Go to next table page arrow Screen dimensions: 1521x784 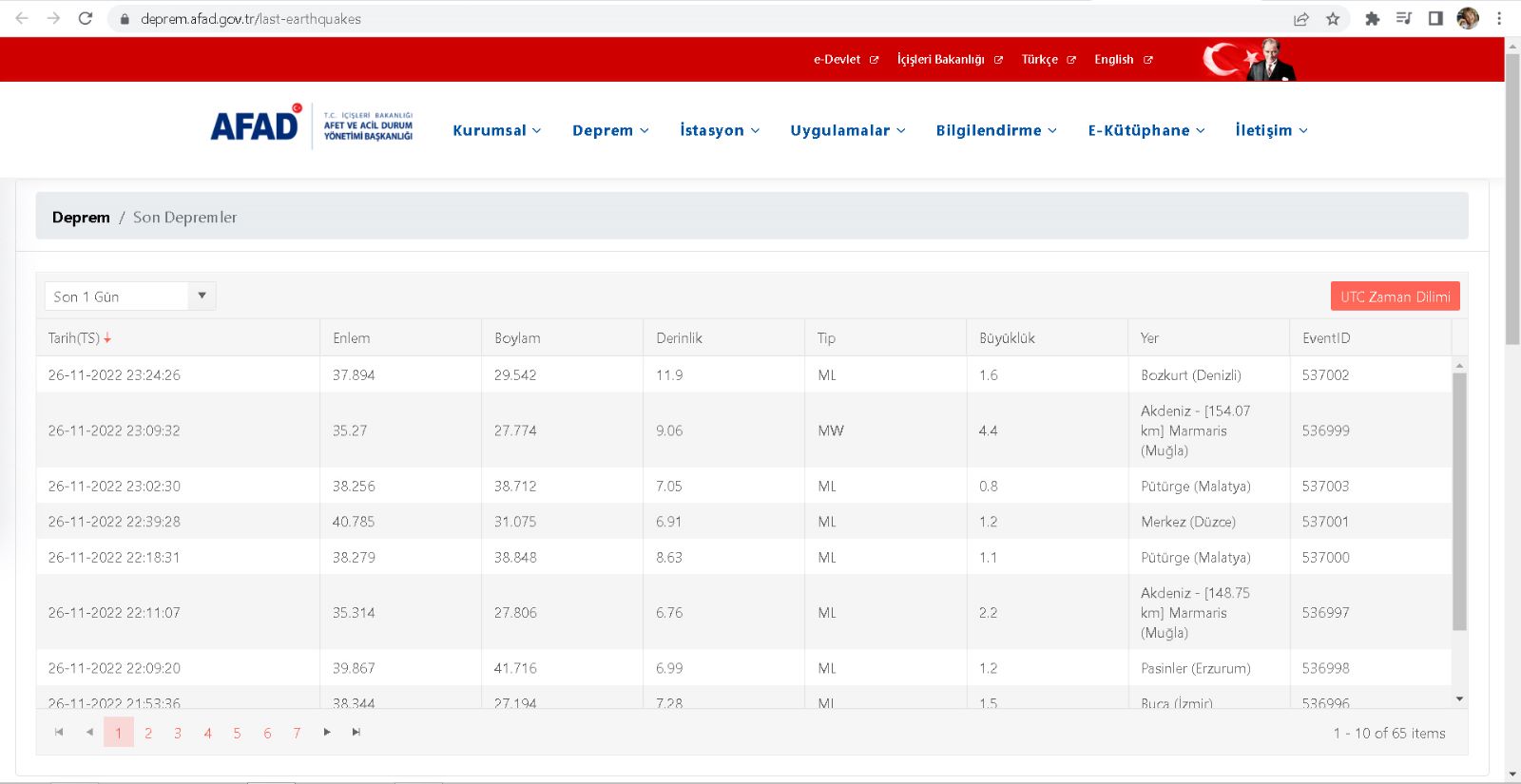point(327,732)
